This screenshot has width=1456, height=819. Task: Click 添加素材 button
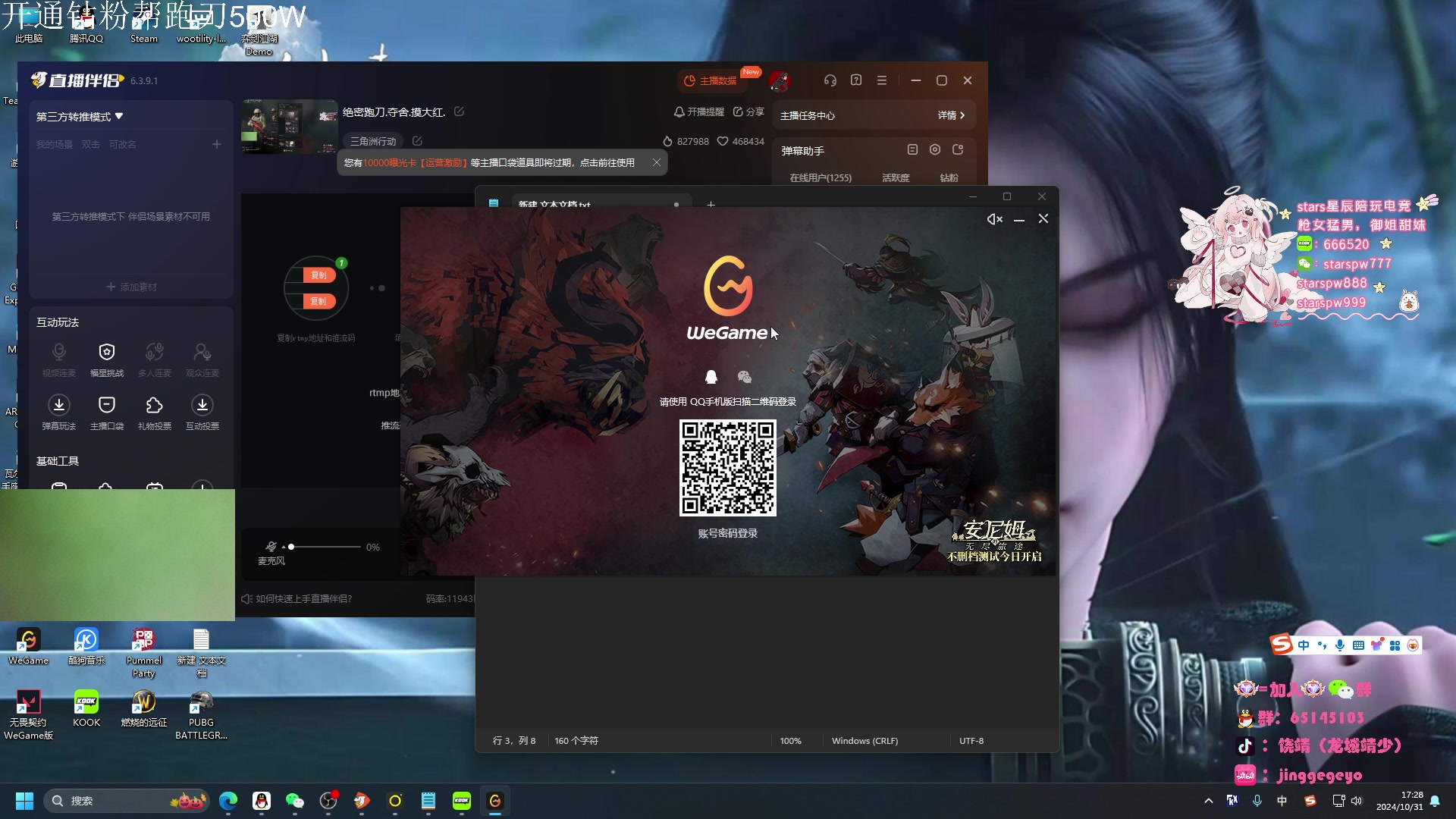coord(131,287)
